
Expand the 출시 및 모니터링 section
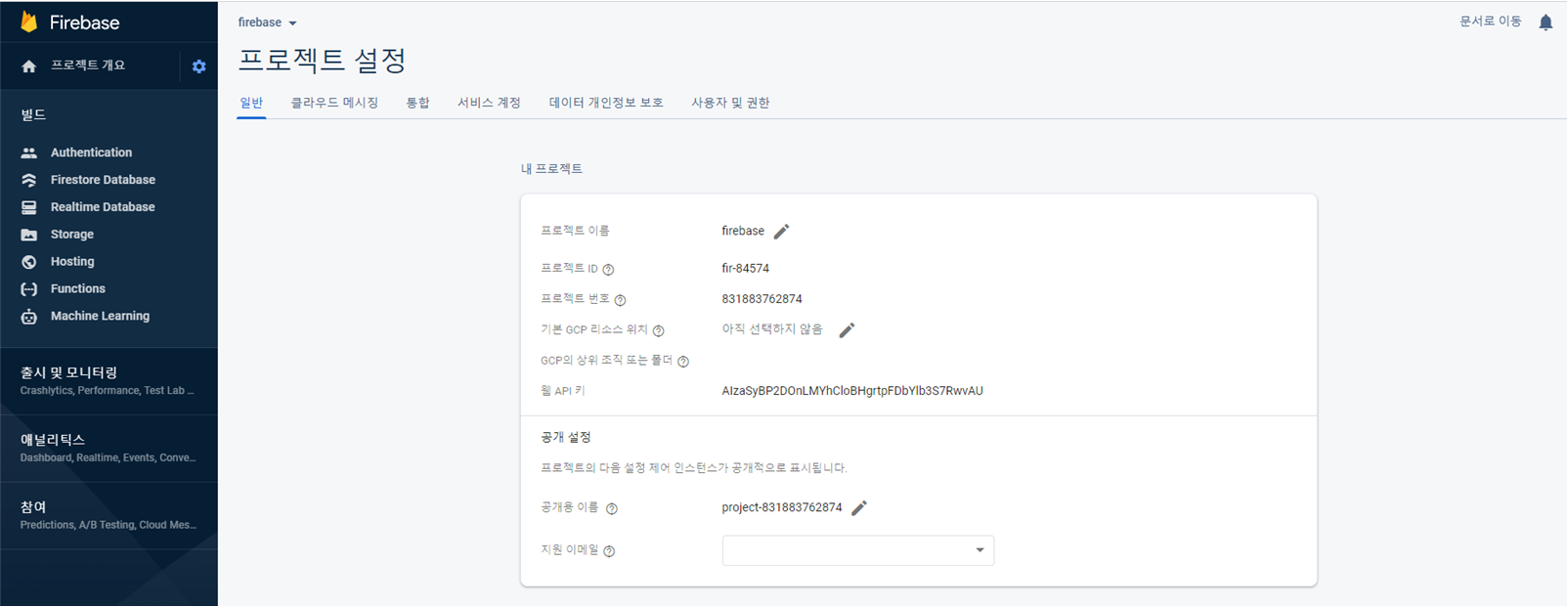109,381
